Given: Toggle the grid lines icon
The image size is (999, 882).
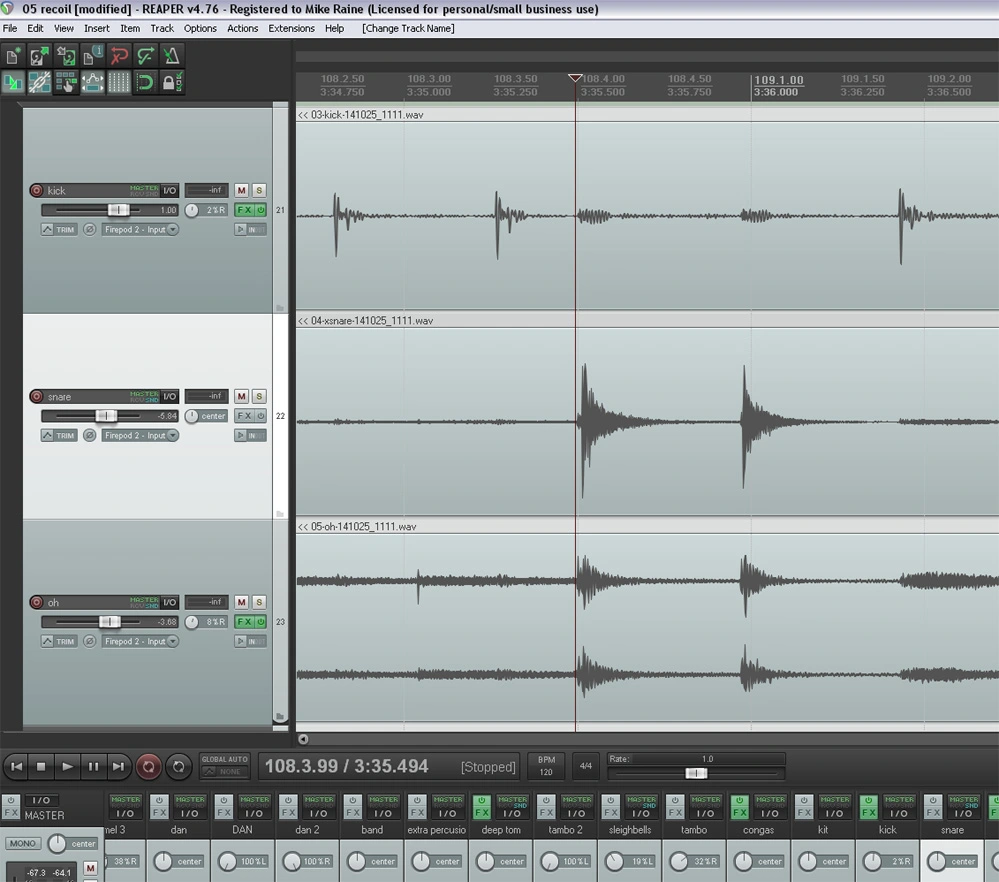Looking at the screenshot, I should (x=119, y=83).
